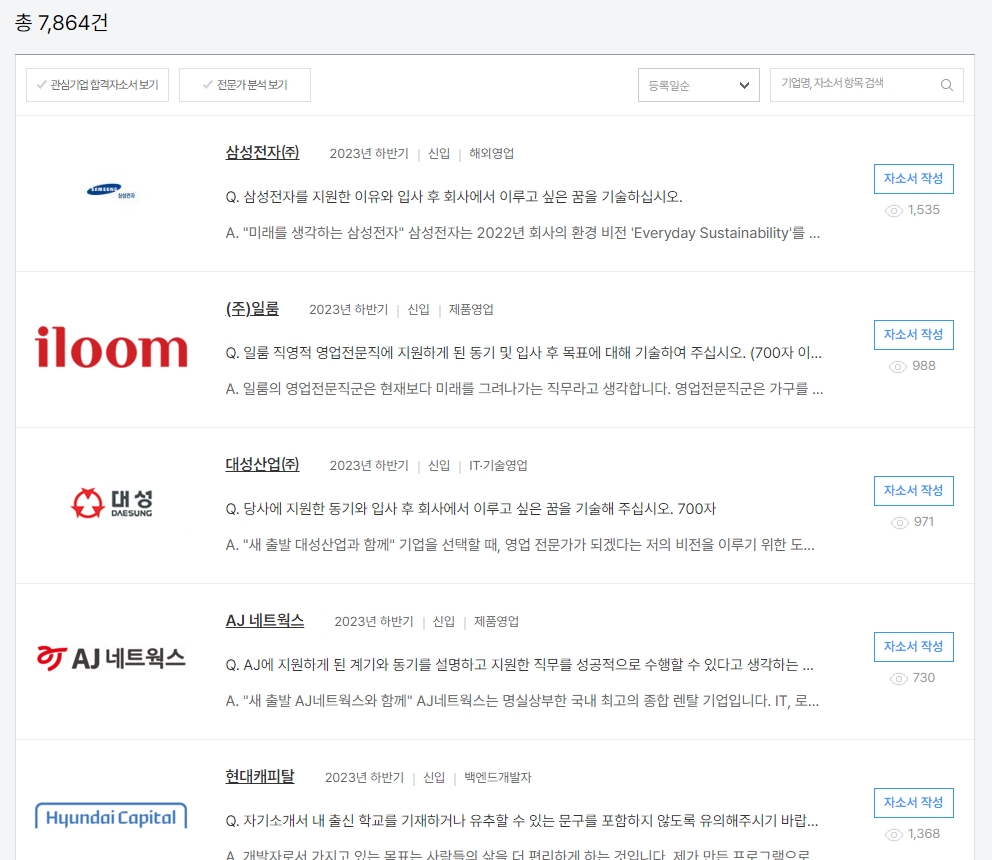Click the Hyundai Capital logo
This screenshot has width=992, height=860.
coord(111,816)
